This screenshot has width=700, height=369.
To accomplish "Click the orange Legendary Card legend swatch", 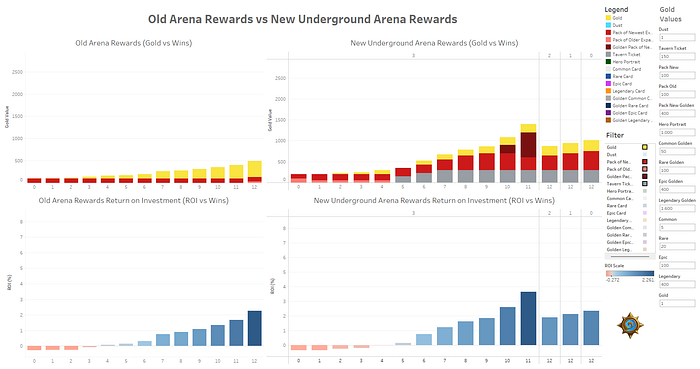I will pos(608,91).
